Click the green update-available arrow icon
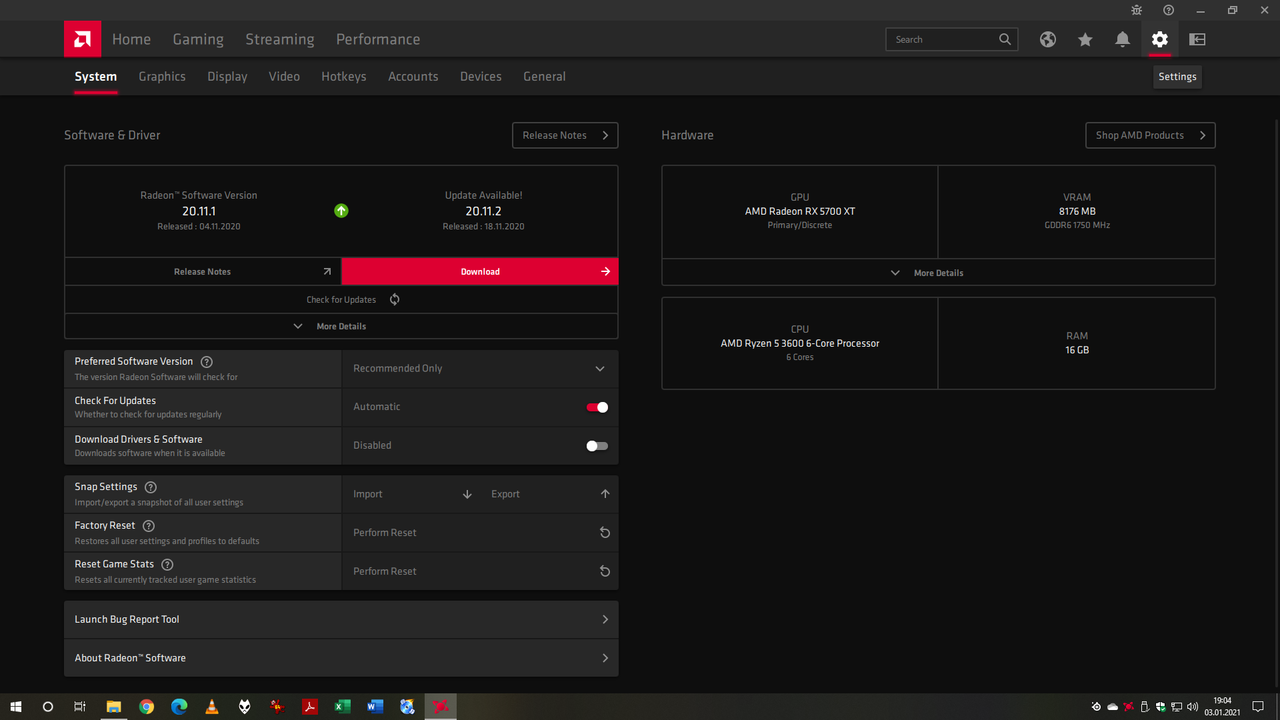Screen dimensions: 1280x720 [341, 211]
